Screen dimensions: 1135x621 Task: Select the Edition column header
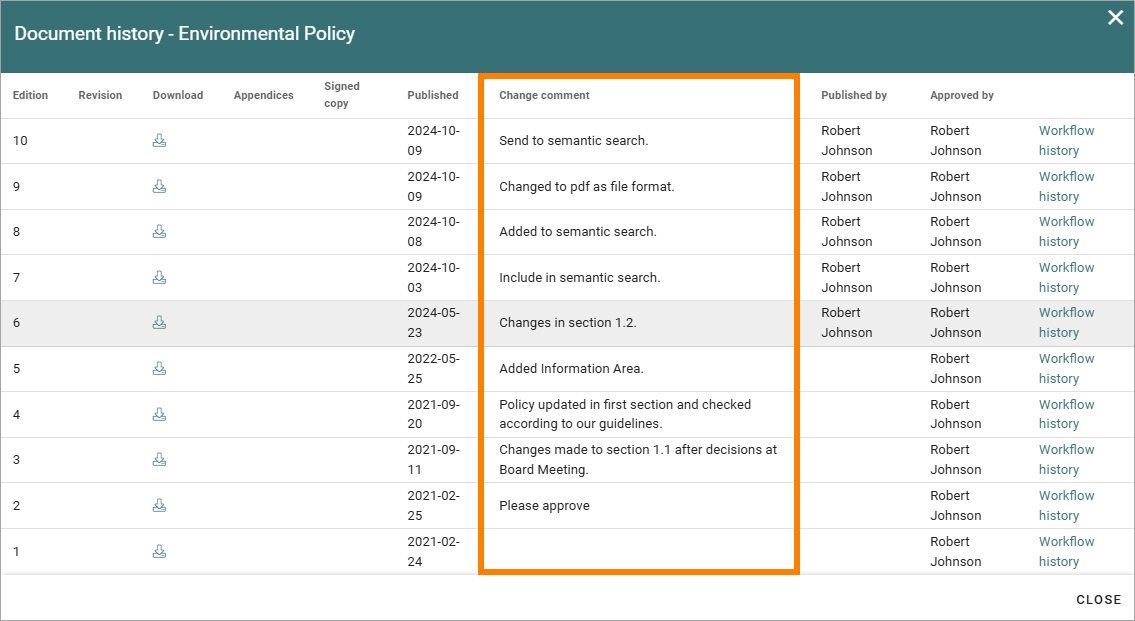click(x=30, y=96)
